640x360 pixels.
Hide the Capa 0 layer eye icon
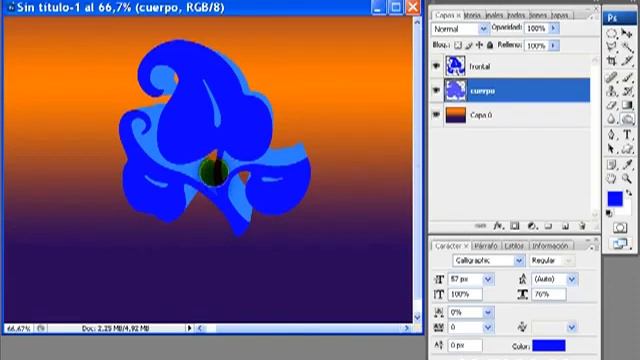point(436,115)
